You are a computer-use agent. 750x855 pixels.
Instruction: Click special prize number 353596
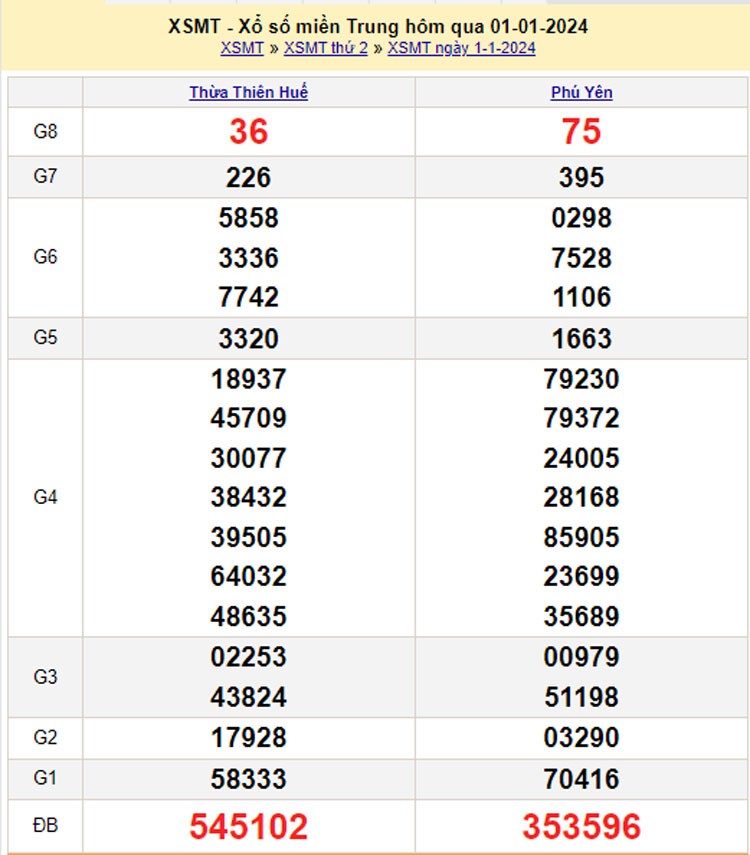tap(581, 827)
